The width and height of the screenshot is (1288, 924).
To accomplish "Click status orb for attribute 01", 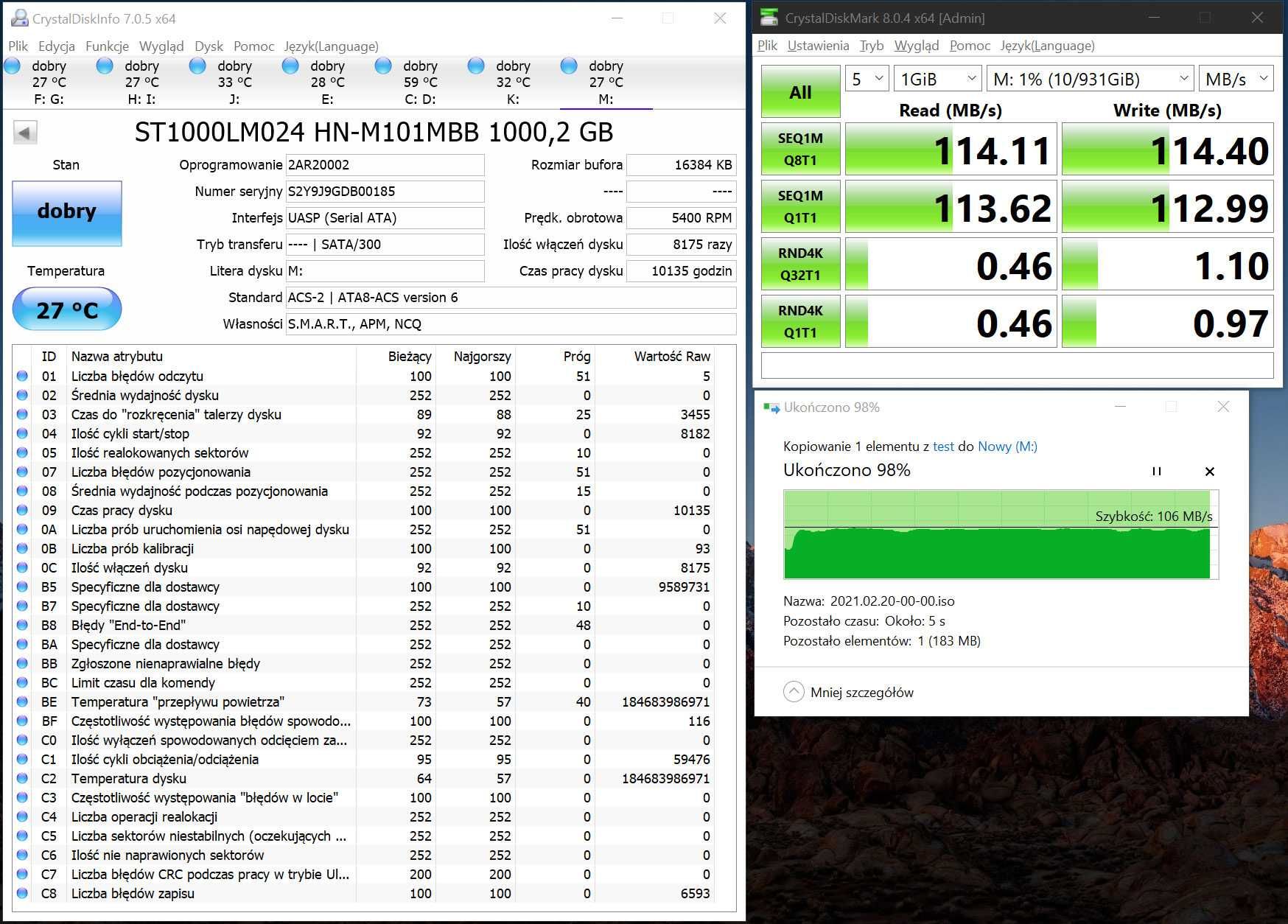I will click(22, 376).
